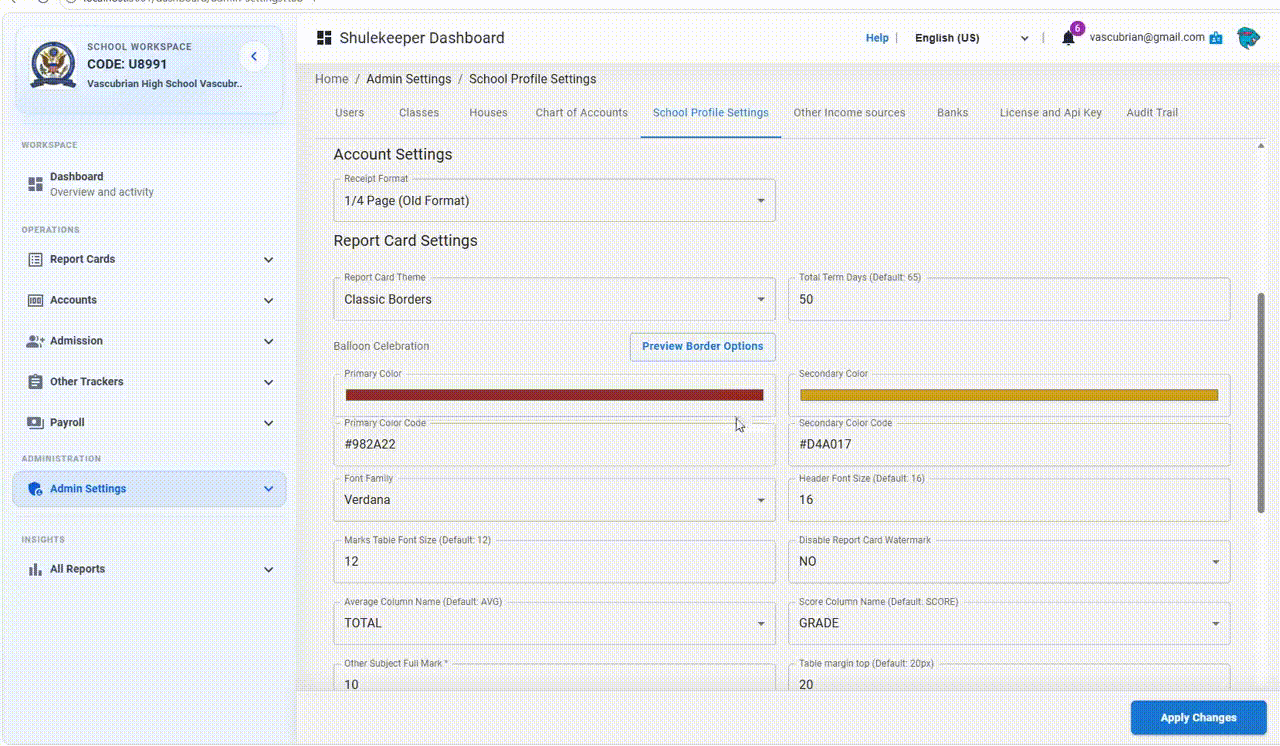Go to Home breadcrumb
The height and width of the screenshot is (746, 1280).
pyautogui.click(x=332, y=79)
